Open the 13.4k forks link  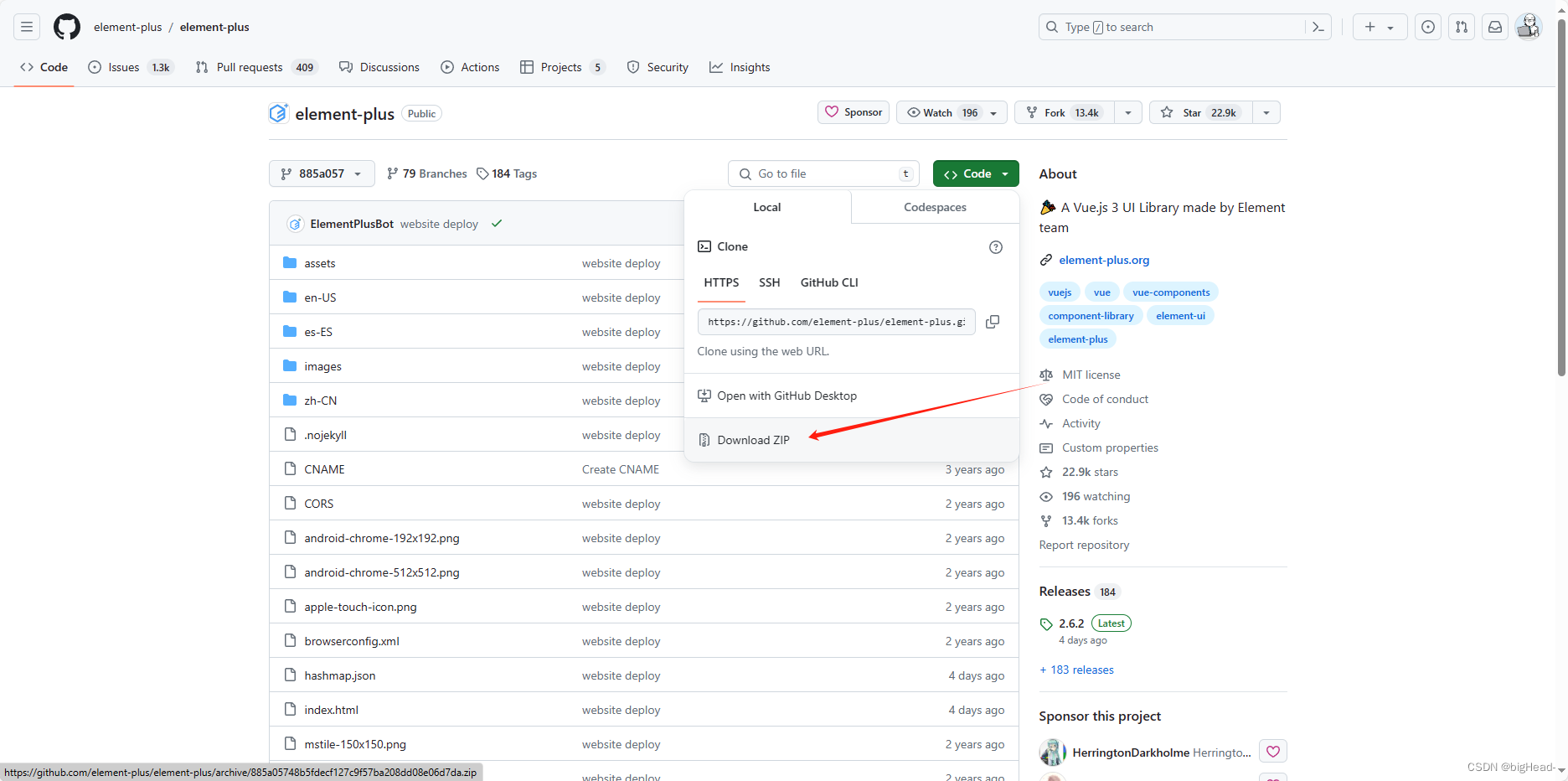point(1090,520)
